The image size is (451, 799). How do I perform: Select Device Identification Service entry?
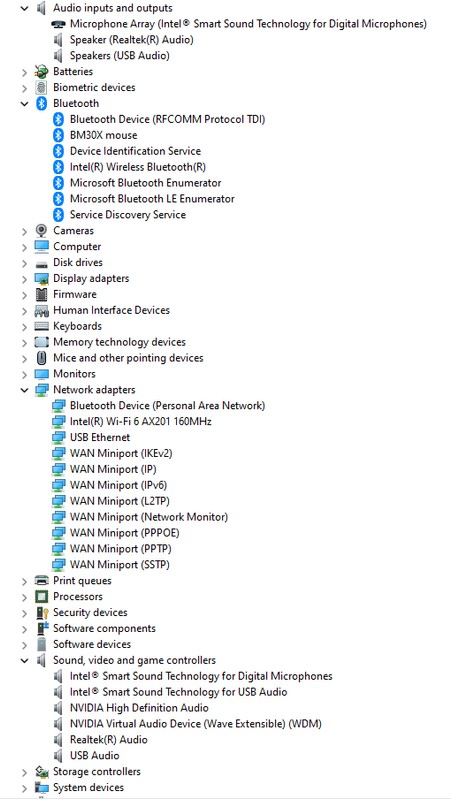click(x=135, y=151)
